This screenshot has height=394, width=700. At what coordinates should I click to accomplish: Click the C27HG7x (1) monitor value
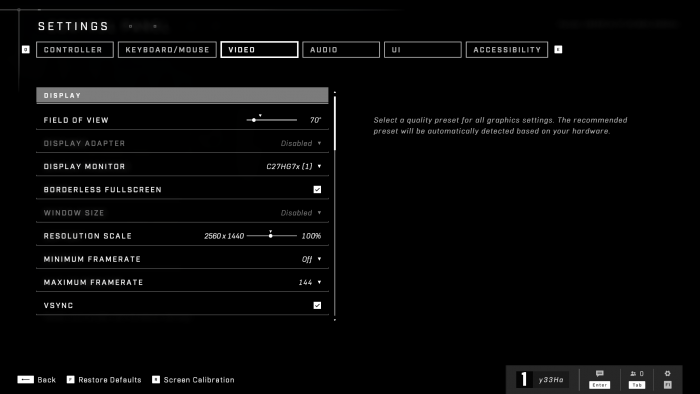coord(289,166)
